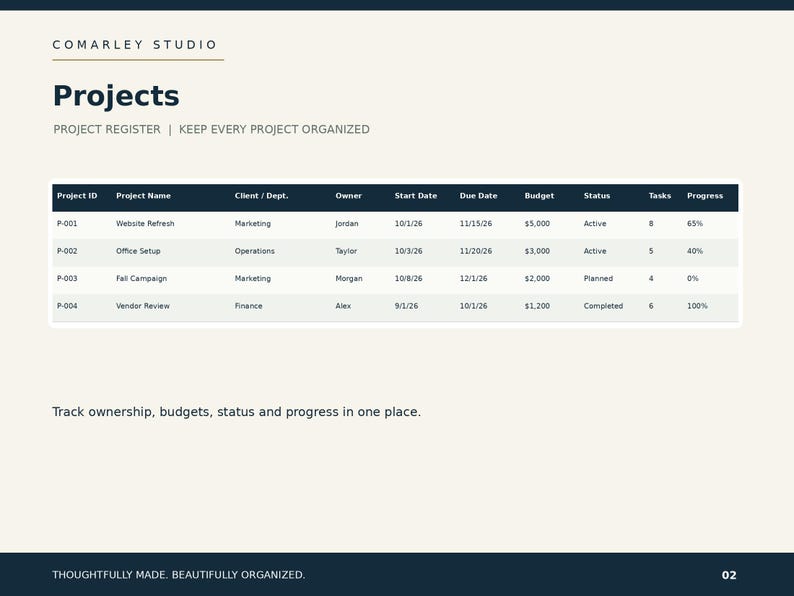Select due date 12/1/26
This screenshot has width=794, height=596.
pos(473,279)
